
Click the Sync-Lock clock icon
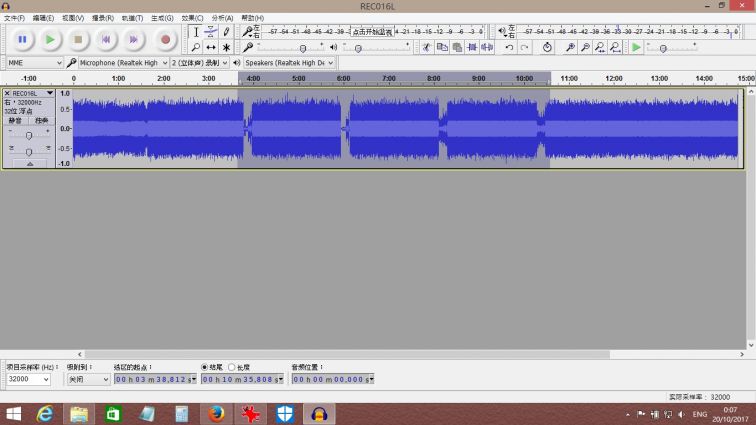547,47
